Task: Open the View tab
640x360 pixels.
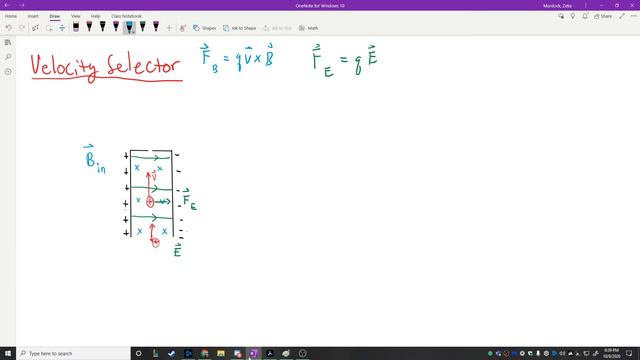Action: pyautogui.click(x=76, y=16)
